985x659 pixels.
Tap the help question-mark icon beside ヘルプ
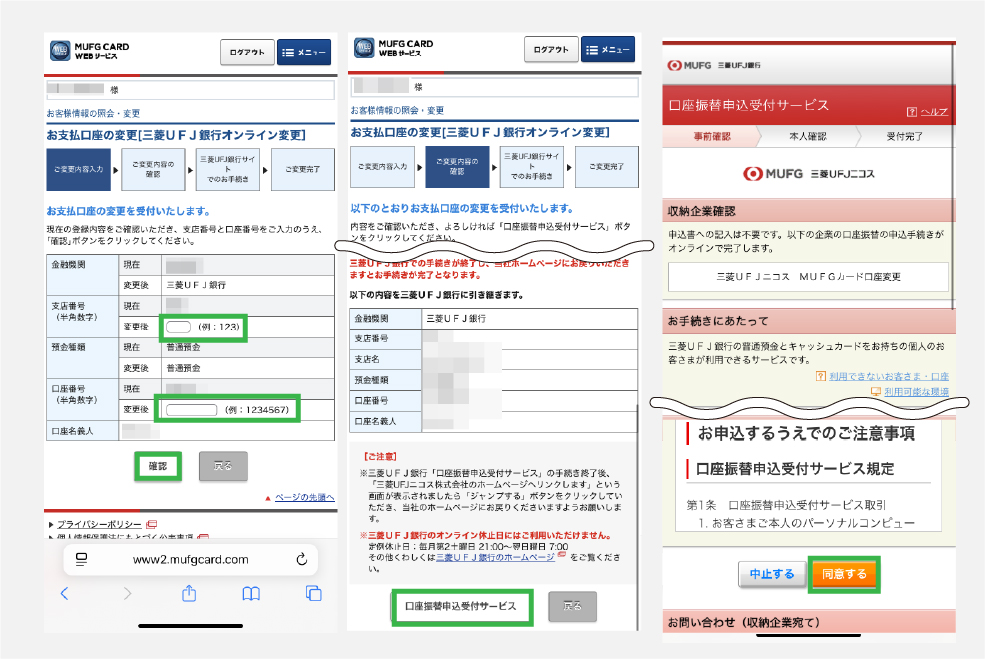click(x=912, y=112)
